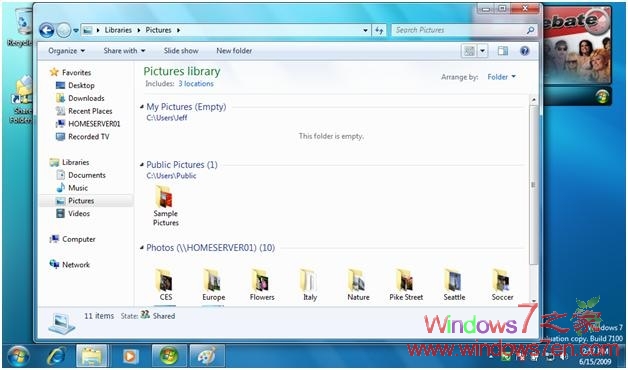
Task: Select the CES folder
Action: click(165, 285)
